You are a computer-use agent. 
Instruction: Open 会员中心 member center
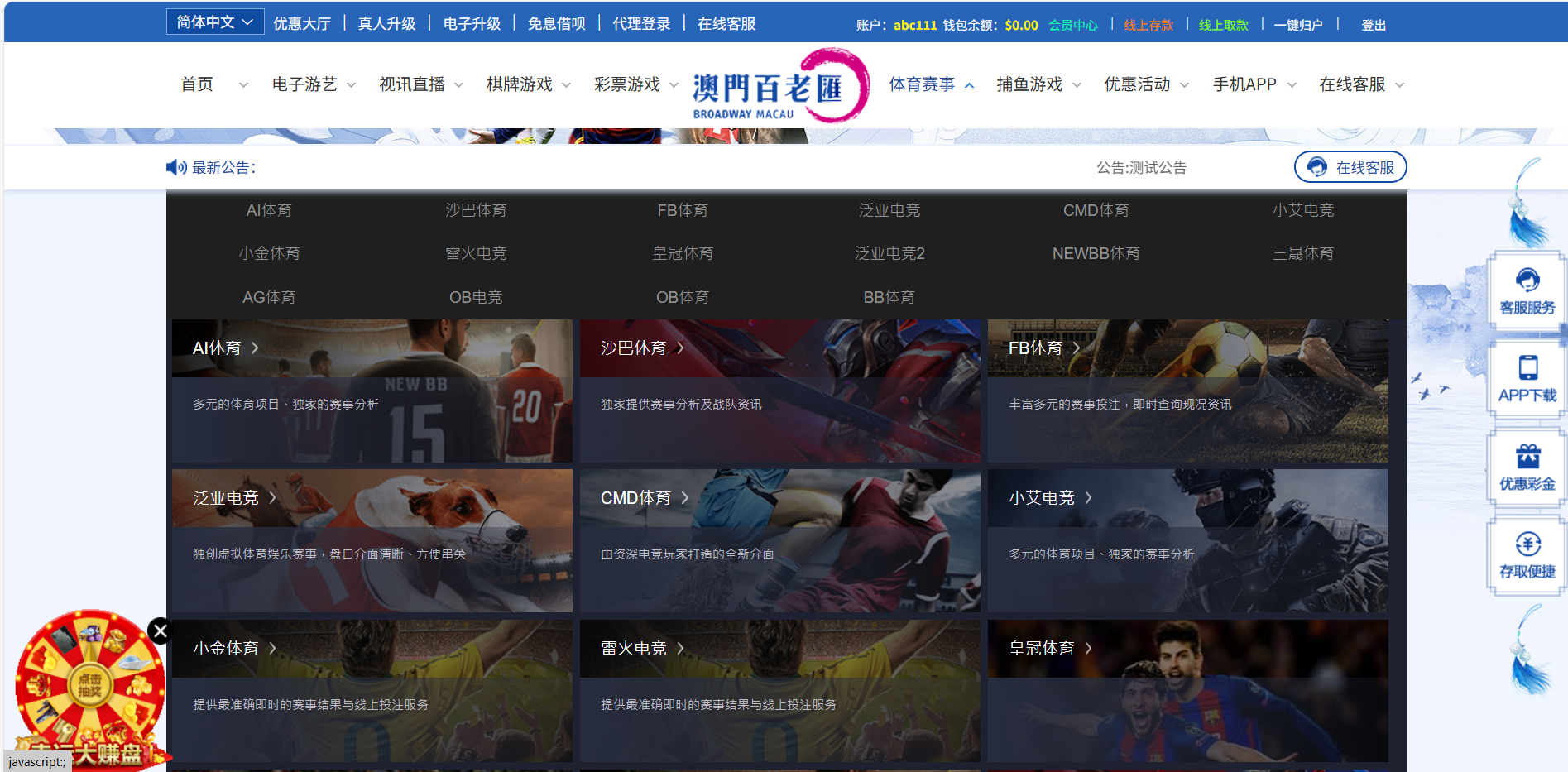(1073, 26)
